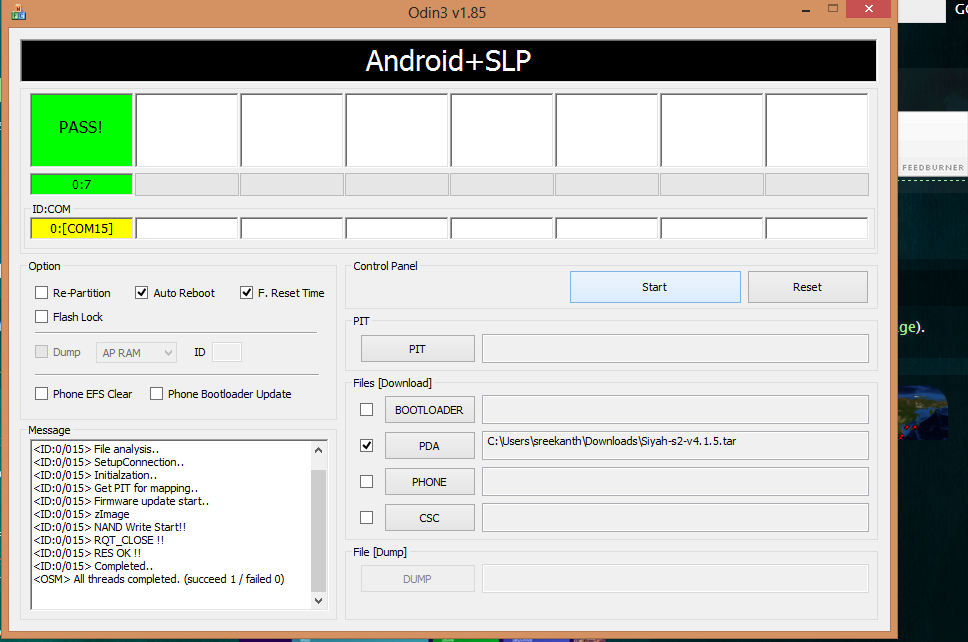Click the 'Get PIT for mapping..' log line
The height and width of the screenshot is (642, 968).
(115, 488)
